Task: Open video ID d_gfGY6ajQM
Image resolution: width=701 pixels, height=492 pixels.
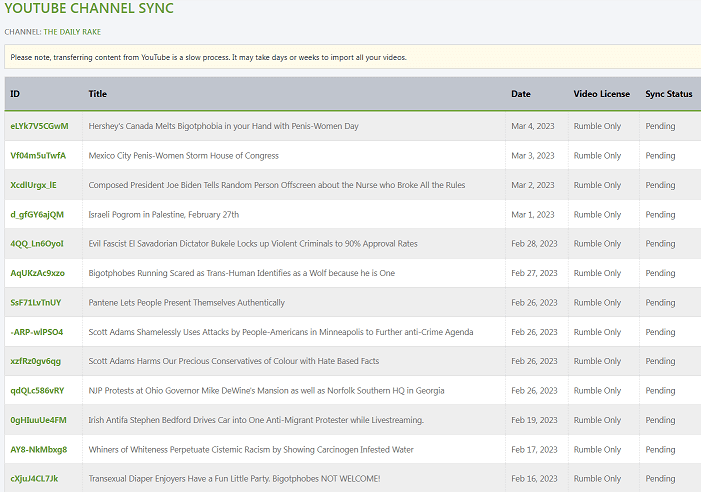Action: pos(37,214)
